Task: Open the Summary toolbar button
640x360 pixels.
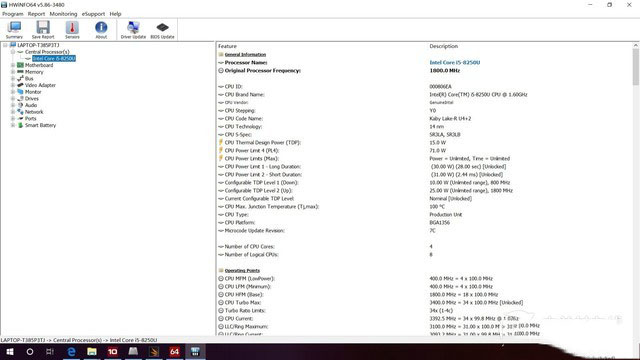Action: click(14, 30)
